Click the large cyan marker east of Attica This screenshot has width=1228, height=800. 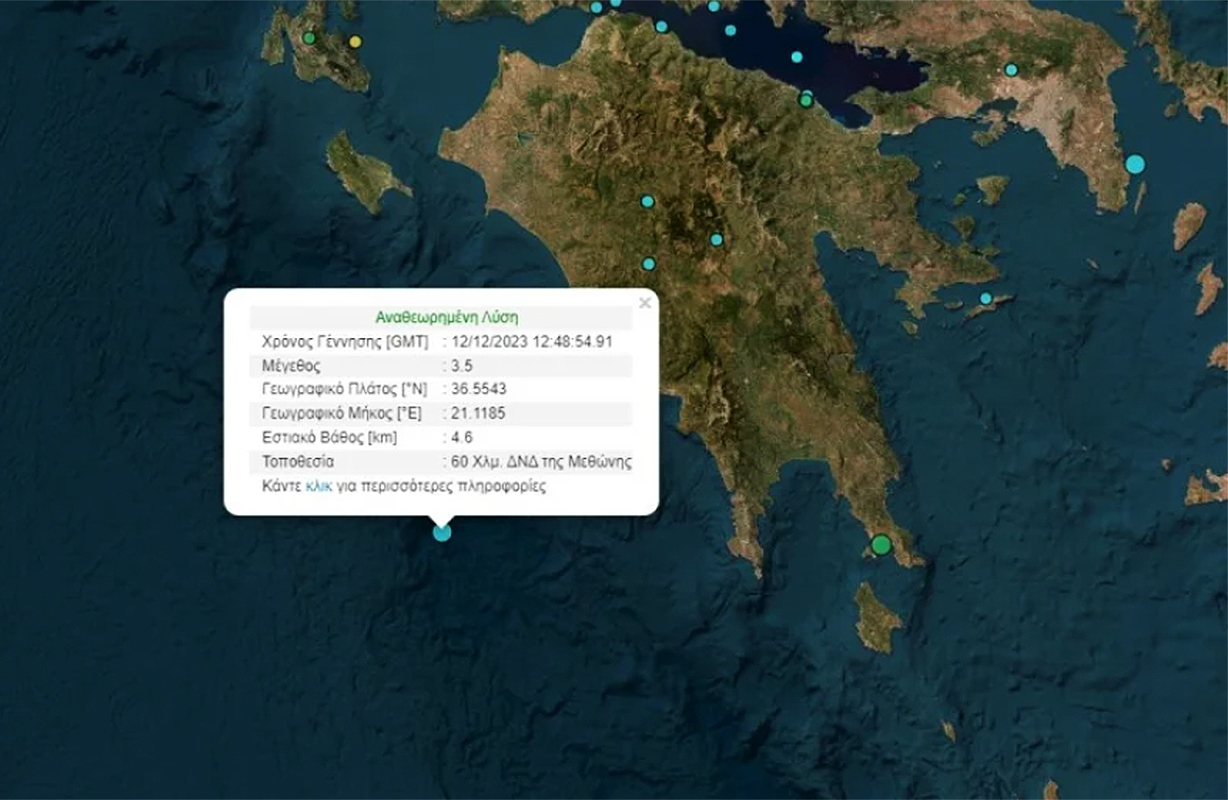point(1134,164)
